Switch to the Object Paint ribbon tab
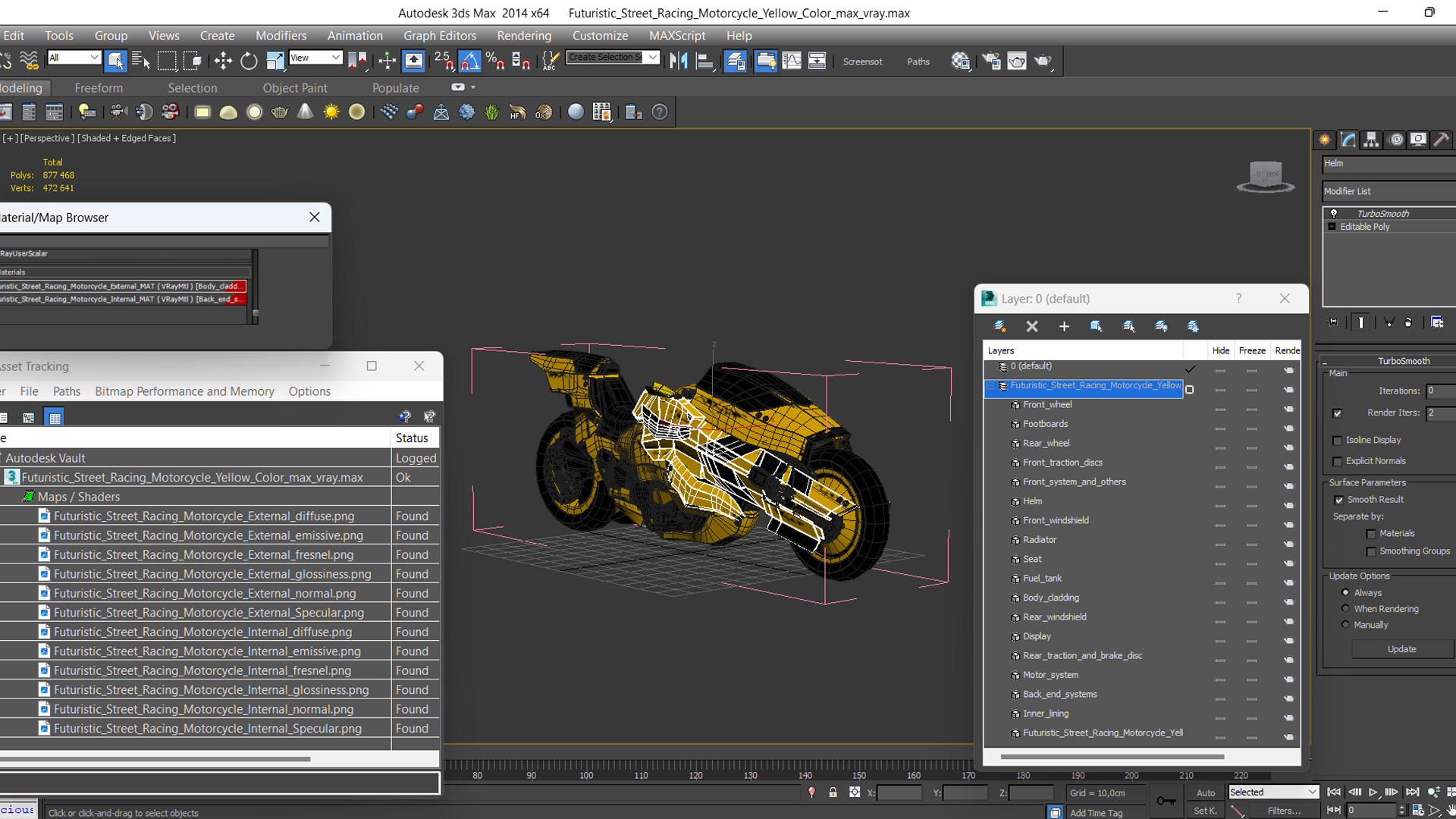This screenshot has width=1456, height=819. point(295,88)
